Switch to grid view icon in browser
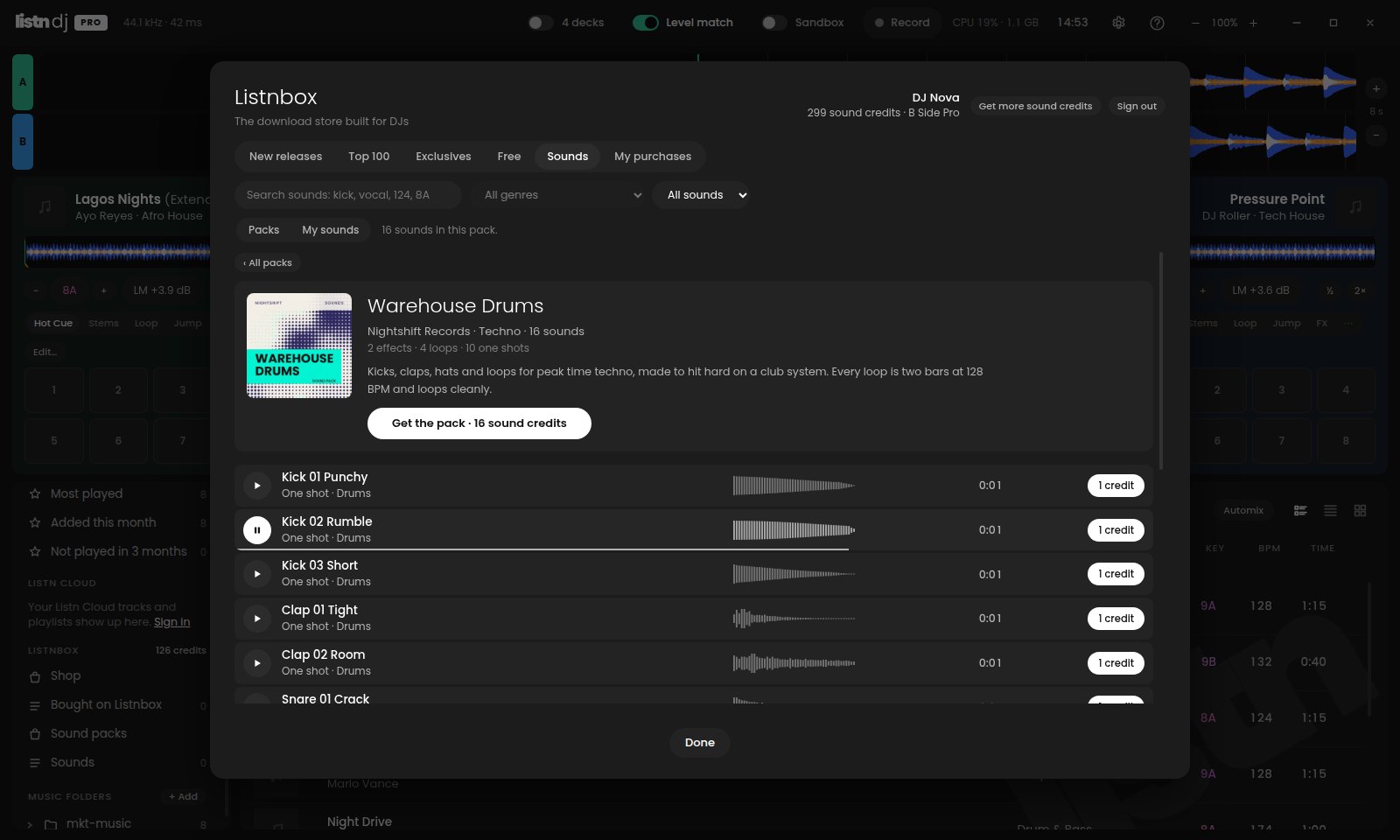This screenshot has width=1400, height=840. (x=1360, y=510)
